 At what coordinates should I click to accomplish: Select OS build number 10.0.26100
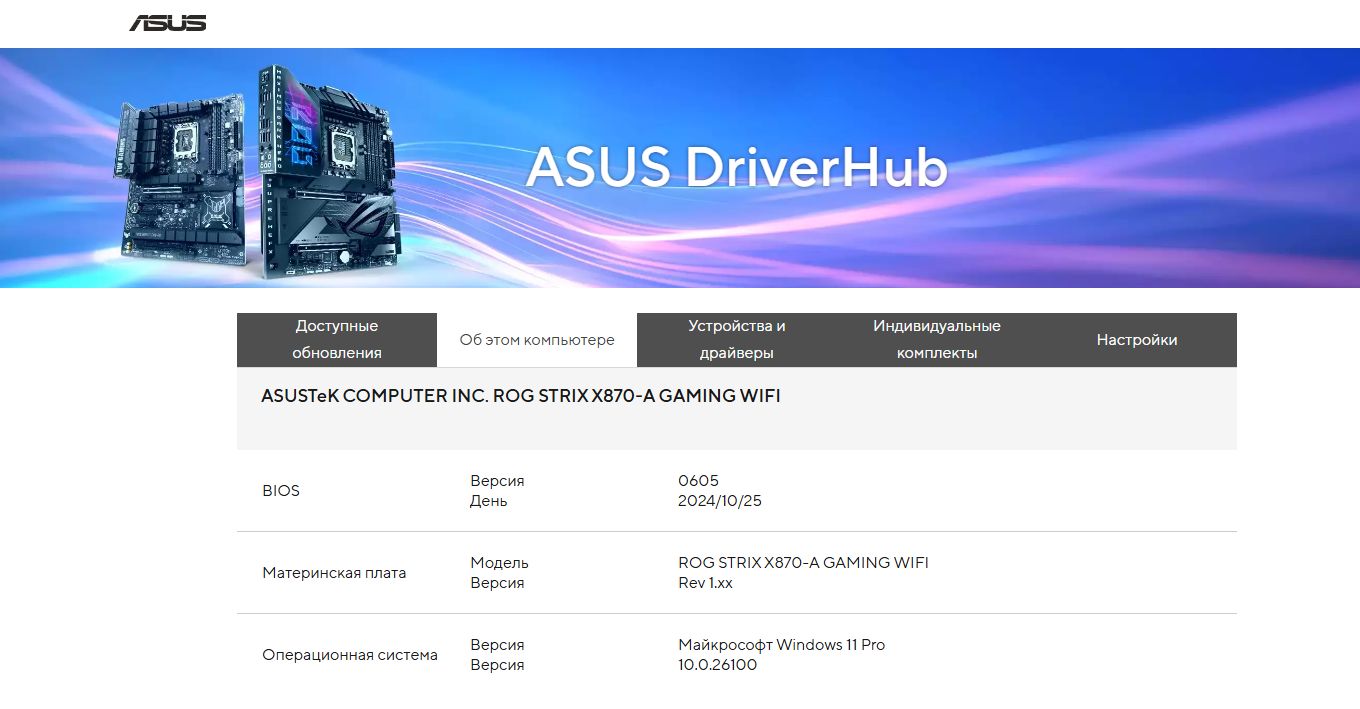(x=717, y=665)
